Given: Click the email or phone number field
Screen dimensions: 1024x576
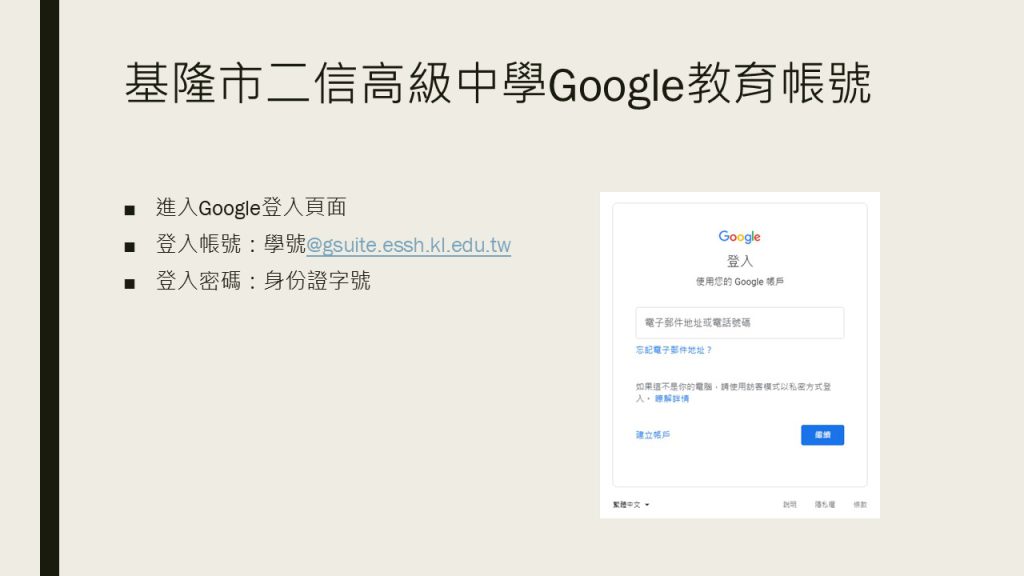Looking at the screenshot, I should pyautogui.click(x=739, y=323).
